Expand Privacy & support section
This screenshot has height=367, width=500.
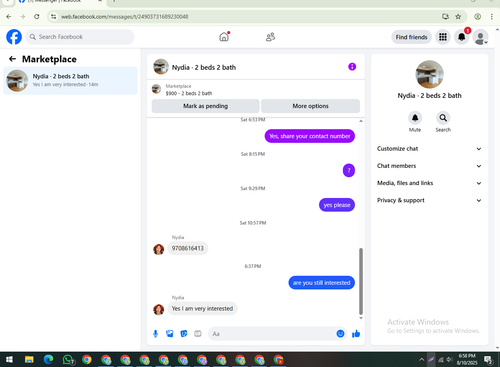pyautogui.click(x=429, y=200)
